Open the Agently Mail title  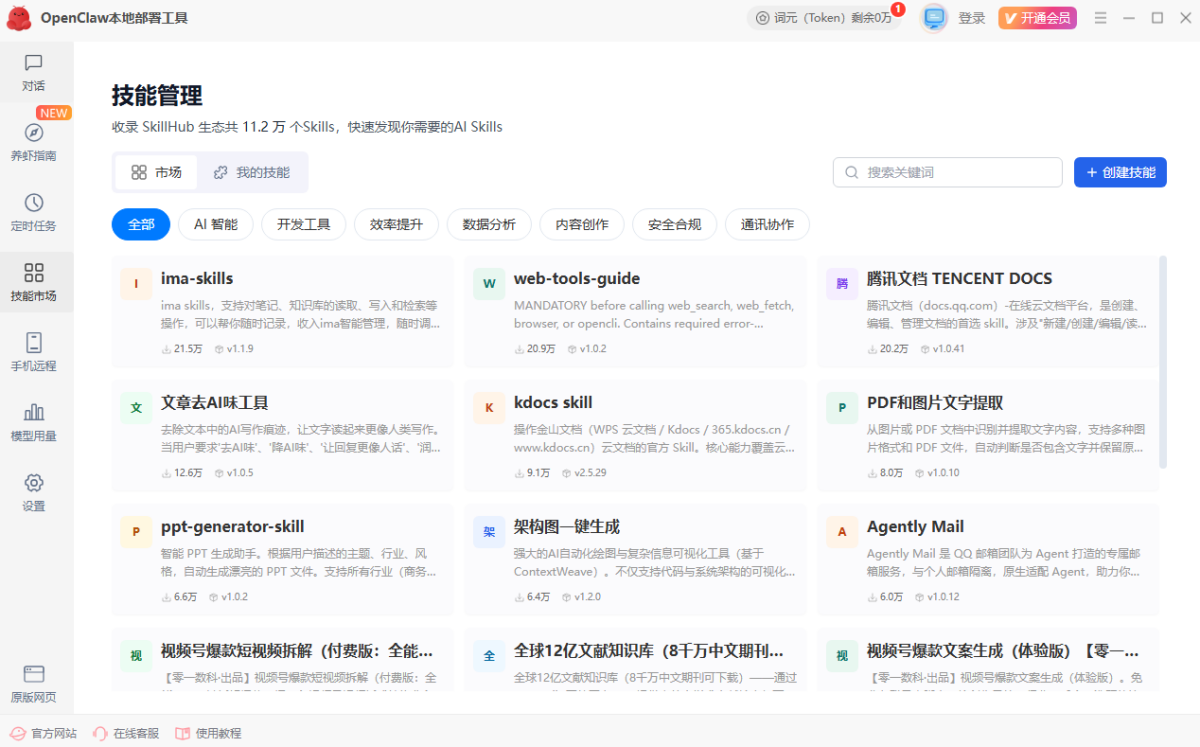click(916, 527)
